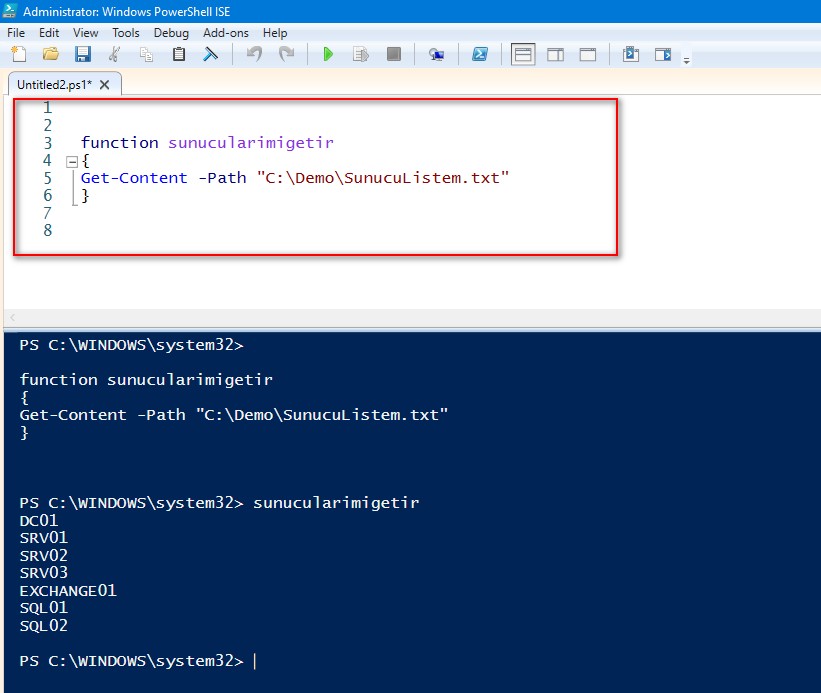This screenshot has width=821, height=693.
Task: Click the New Script icon
Action: pos(18,55)
